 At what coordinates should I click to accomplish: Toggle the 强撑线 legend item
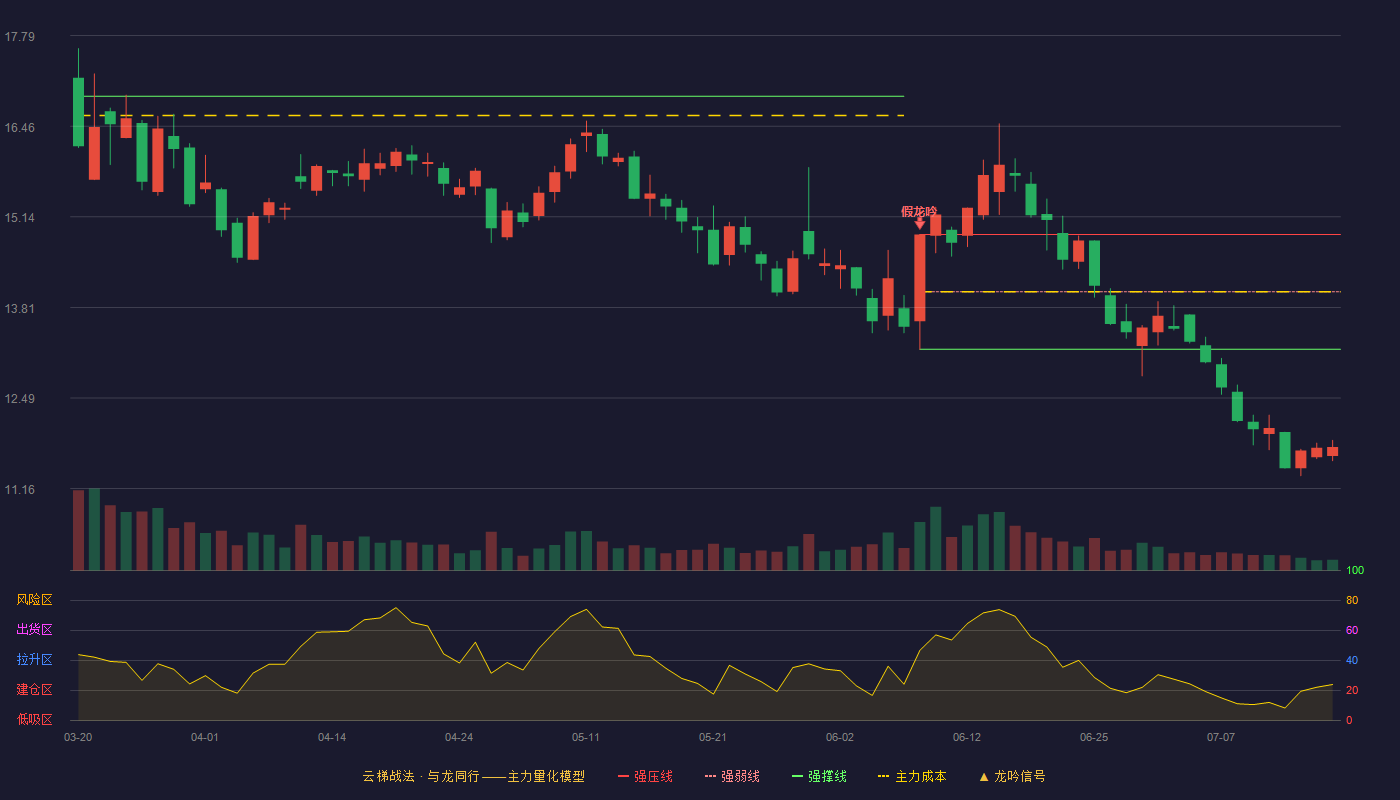point(819,776)
